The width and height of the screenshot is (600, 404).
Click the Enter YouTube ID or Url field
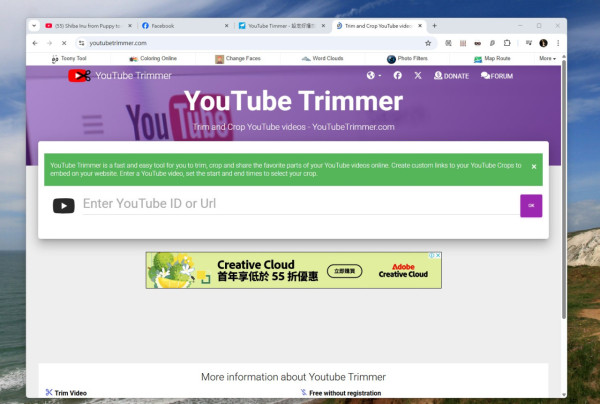(301, 204)
